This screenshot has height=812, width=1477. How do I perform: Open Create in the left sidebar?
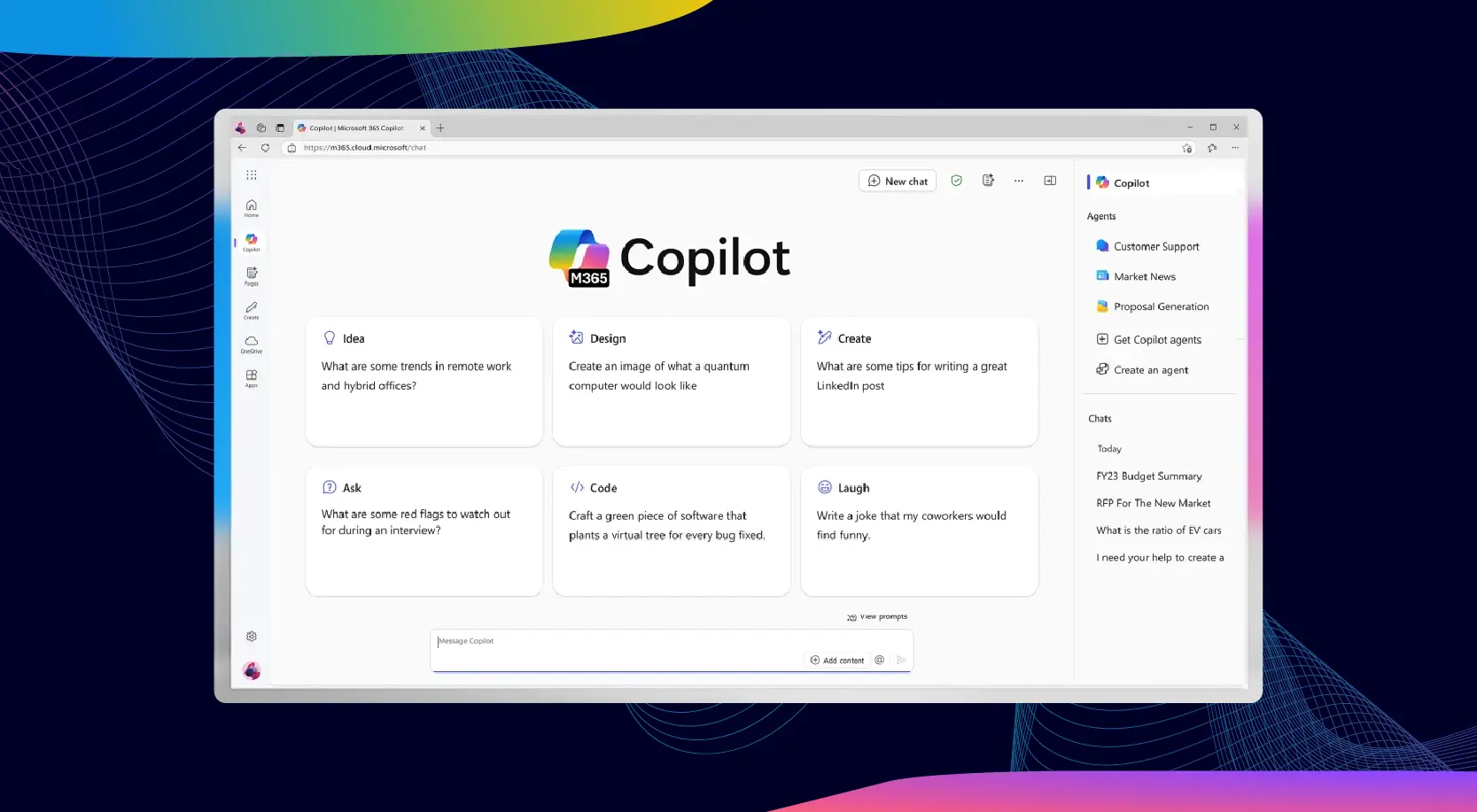coord(252,310)
